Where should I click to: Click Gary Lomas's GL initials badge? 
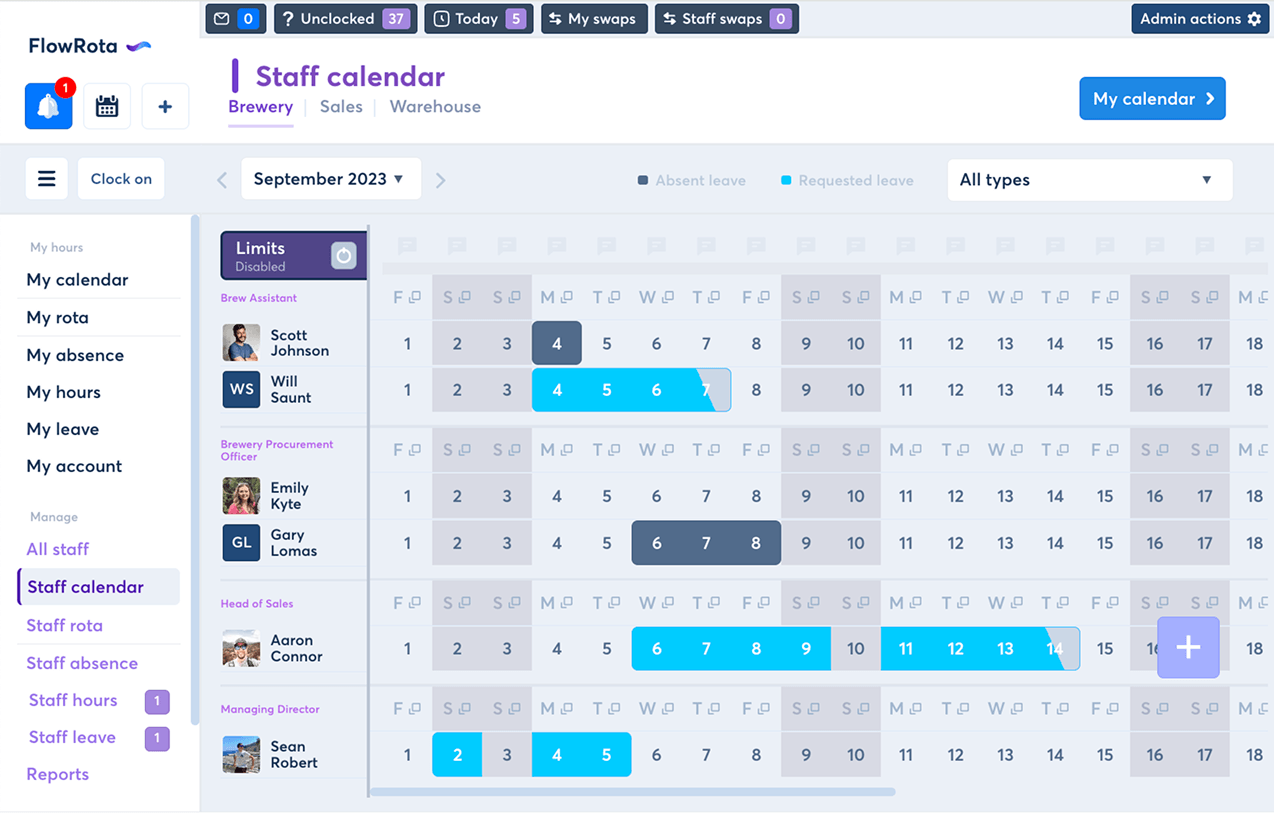[x=241, y=542]
